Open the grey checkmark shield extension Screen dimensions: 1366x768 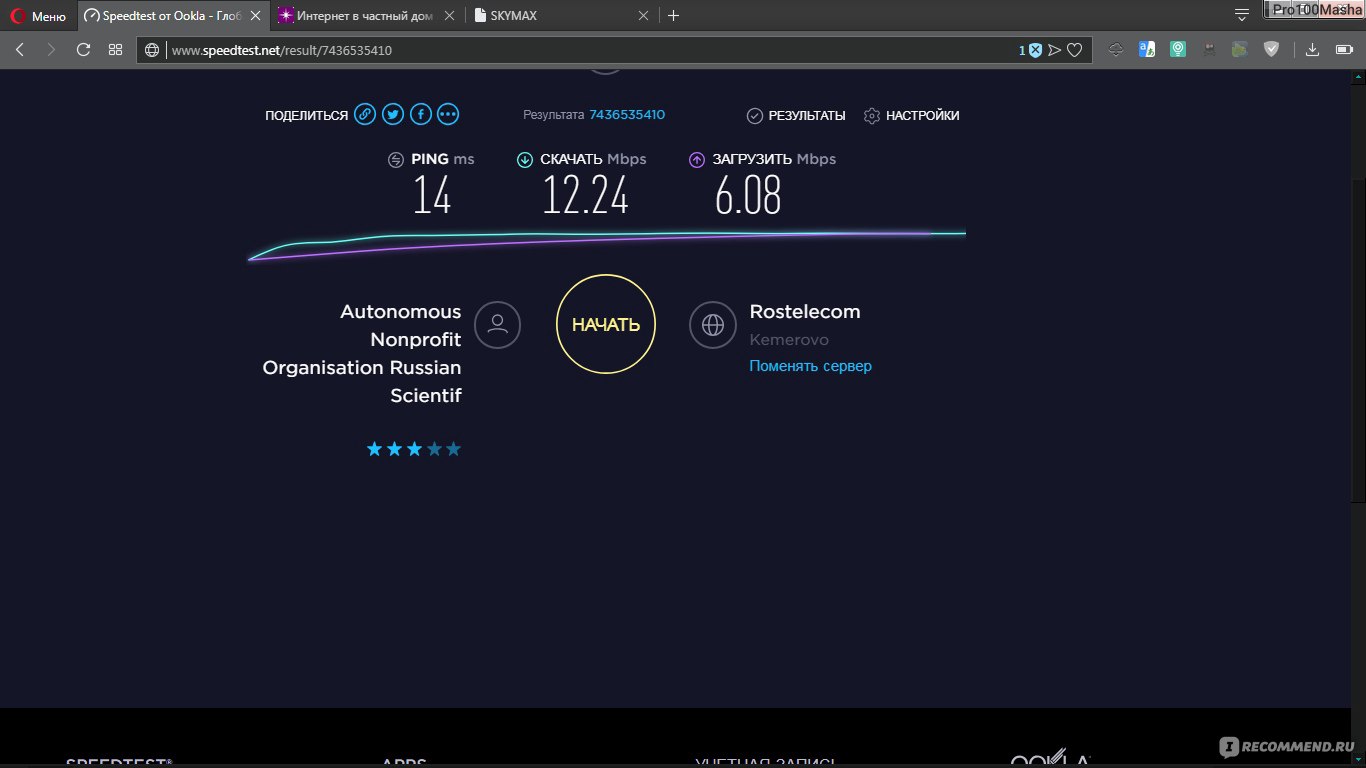(x=1271, y=49)
